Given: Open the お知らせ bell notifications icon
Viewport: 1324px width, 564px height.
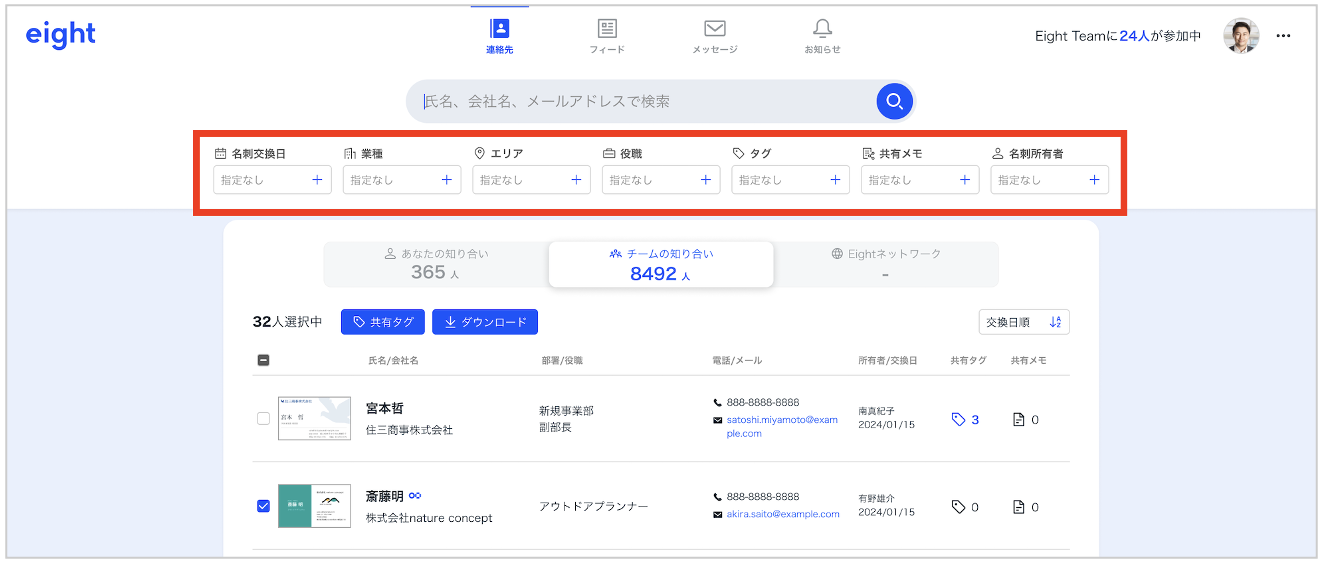Looking at the screenshot, I should point(822,29).
